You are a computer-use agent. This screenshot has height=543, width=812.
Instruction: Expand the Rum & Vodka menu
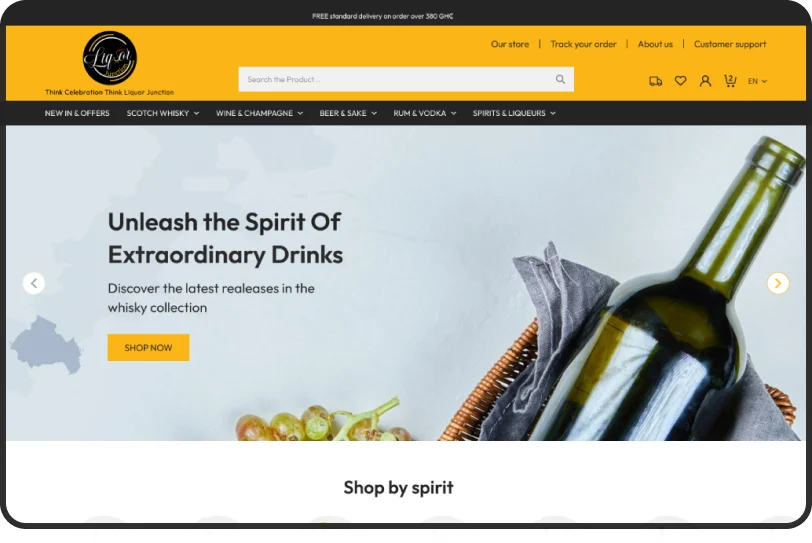425,113
